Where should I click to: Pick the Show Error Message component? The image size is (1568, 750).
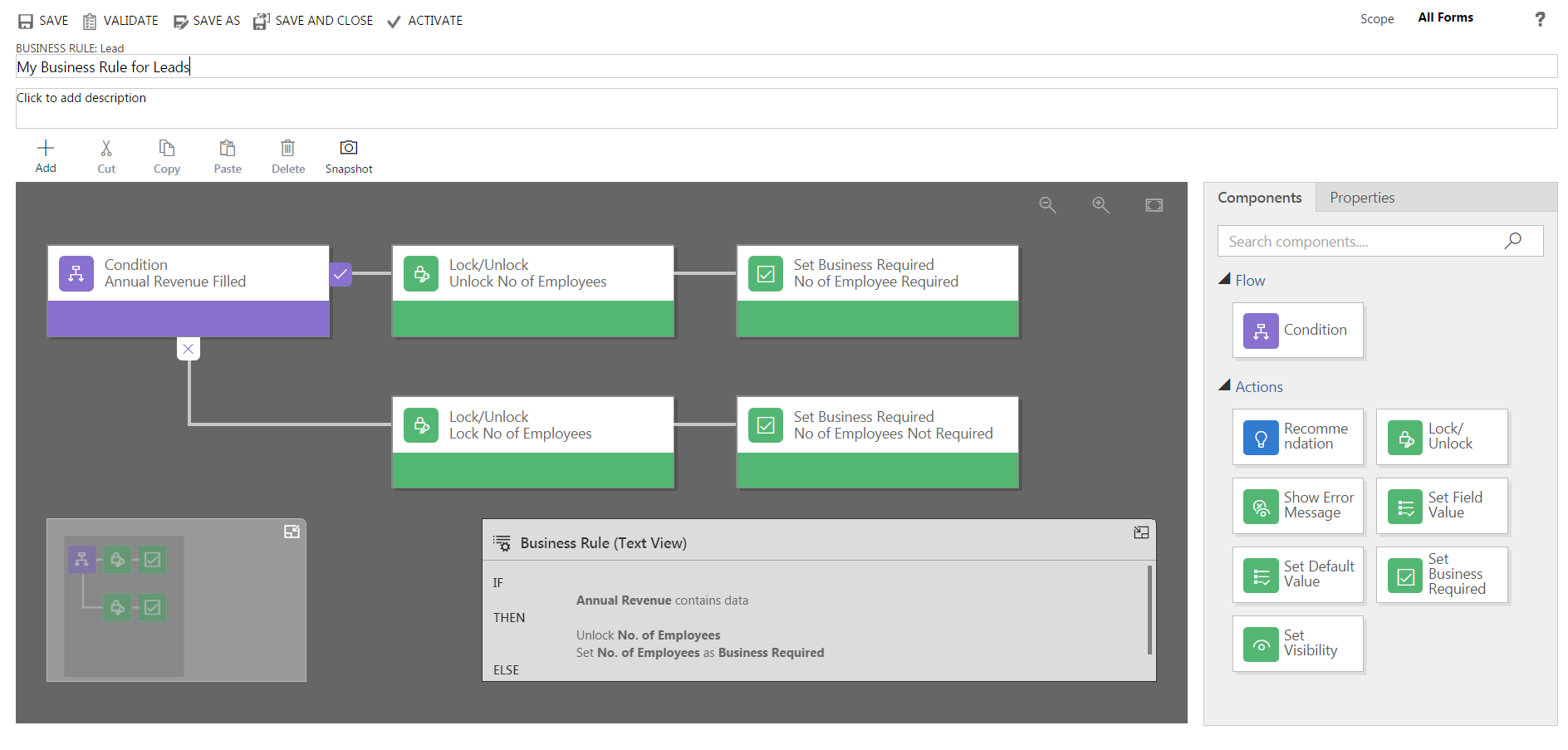1297,506
